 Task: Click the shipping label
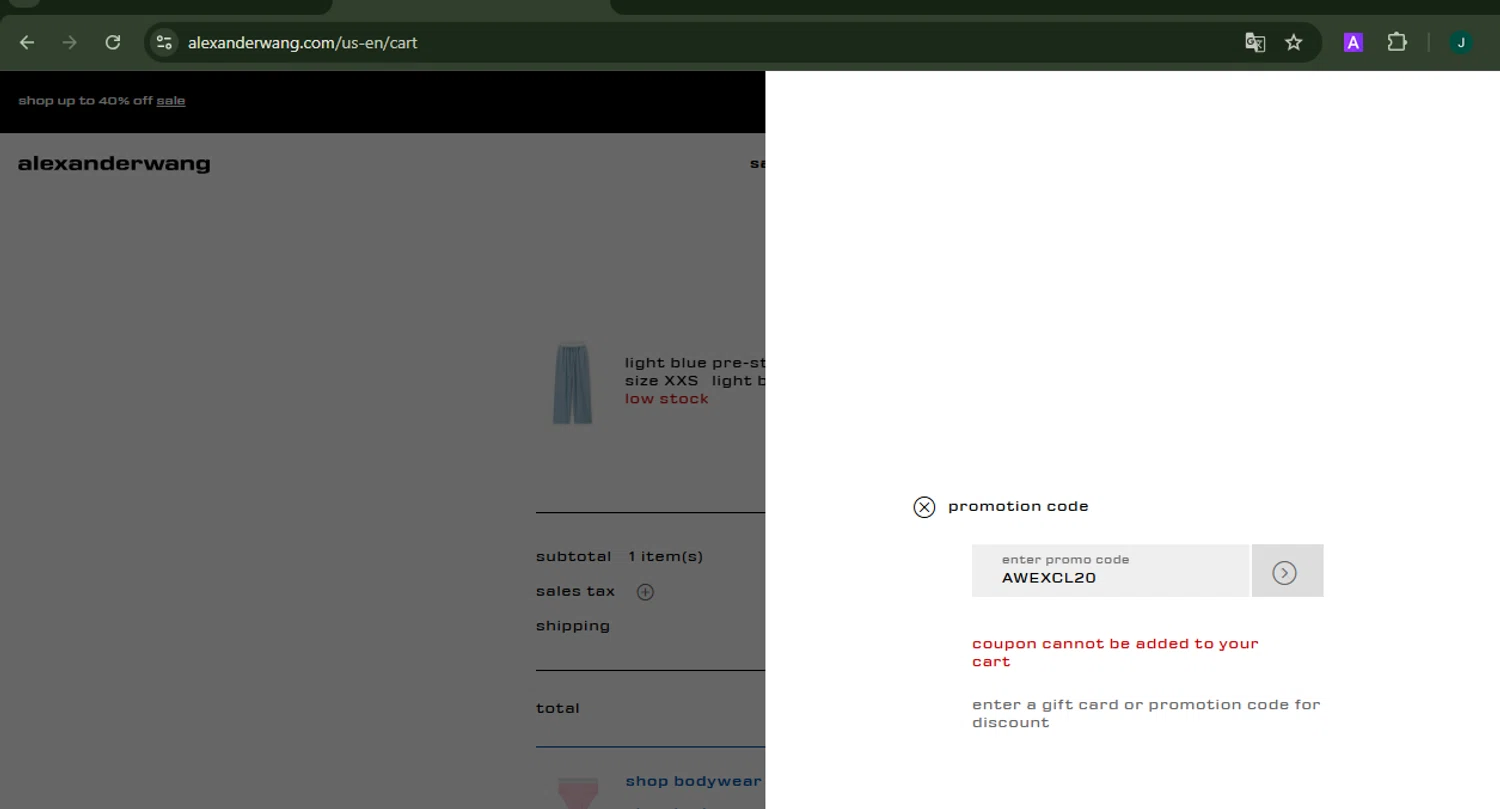click(x=573, y=626)
